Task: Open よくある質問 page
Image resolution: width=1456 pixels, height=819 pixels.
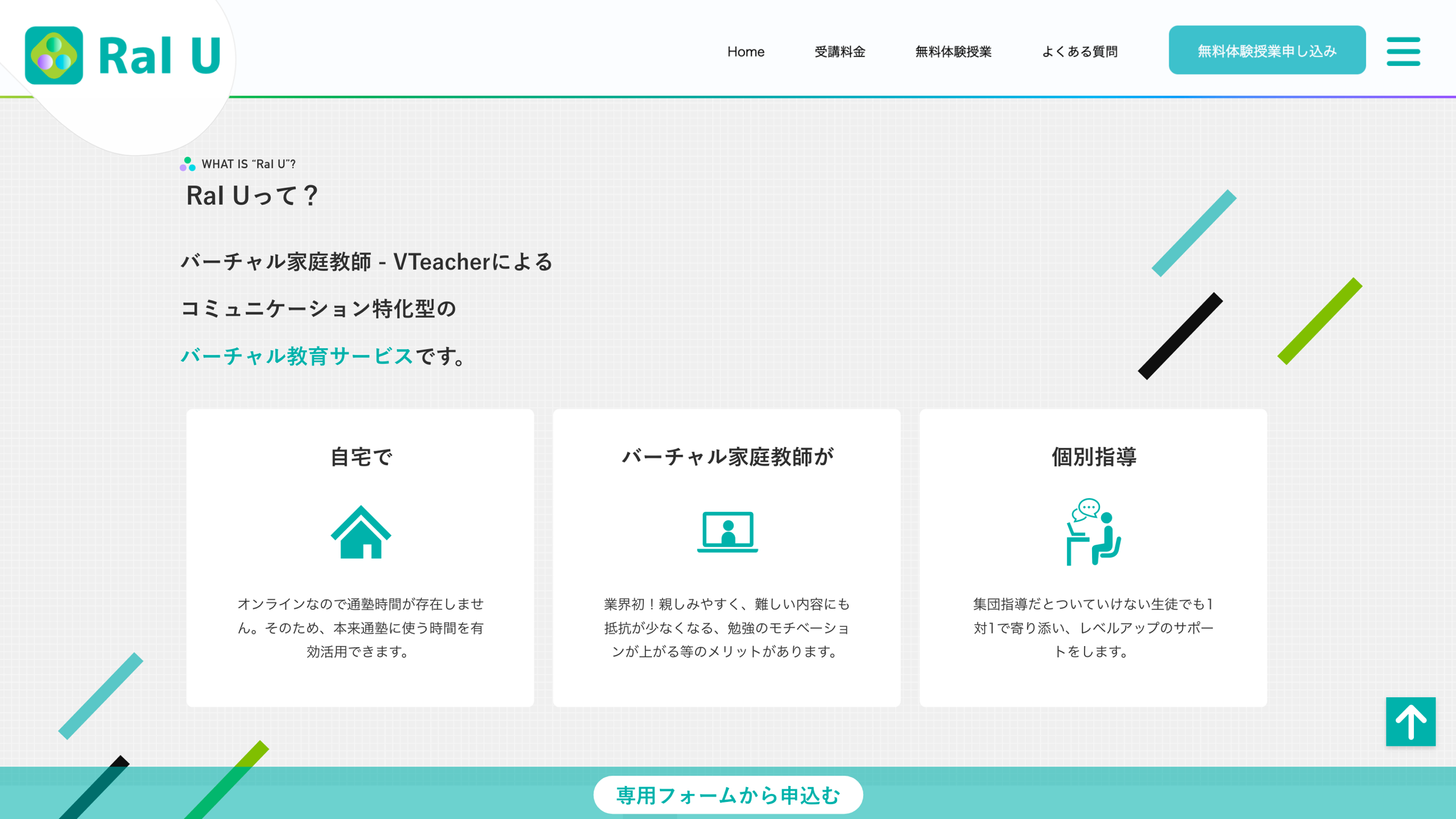Action: 1079,52
